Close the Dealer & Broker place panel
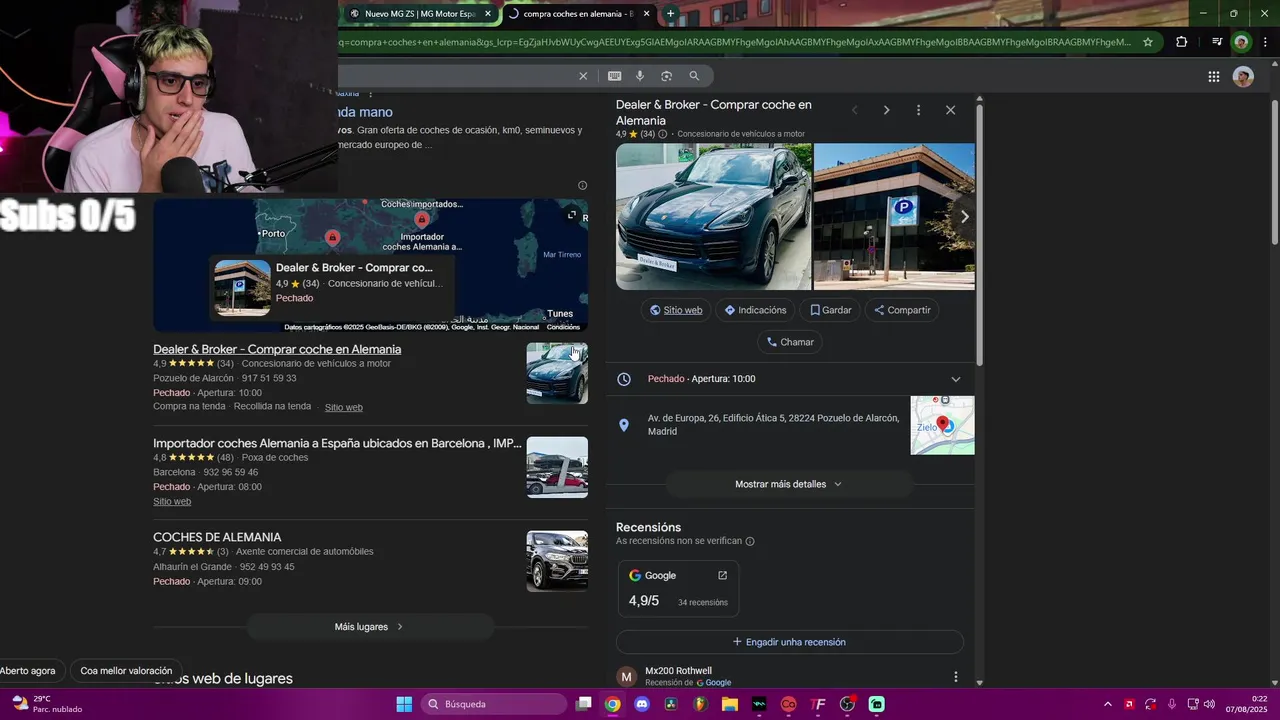 pyautogui.click(x=950, y=110)
